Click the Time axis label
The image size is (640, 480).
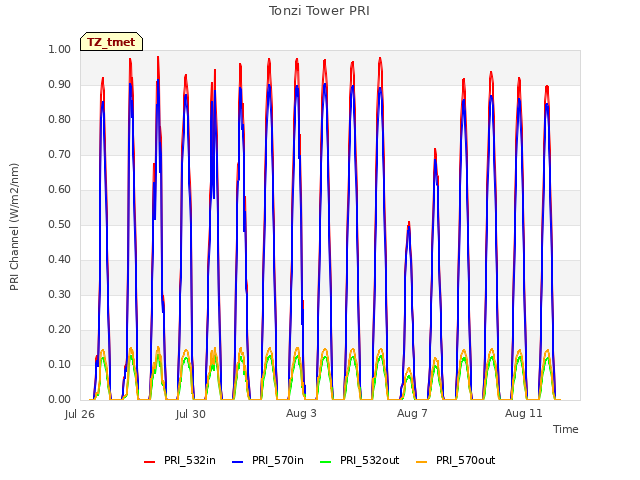click(x=566, y=429)
